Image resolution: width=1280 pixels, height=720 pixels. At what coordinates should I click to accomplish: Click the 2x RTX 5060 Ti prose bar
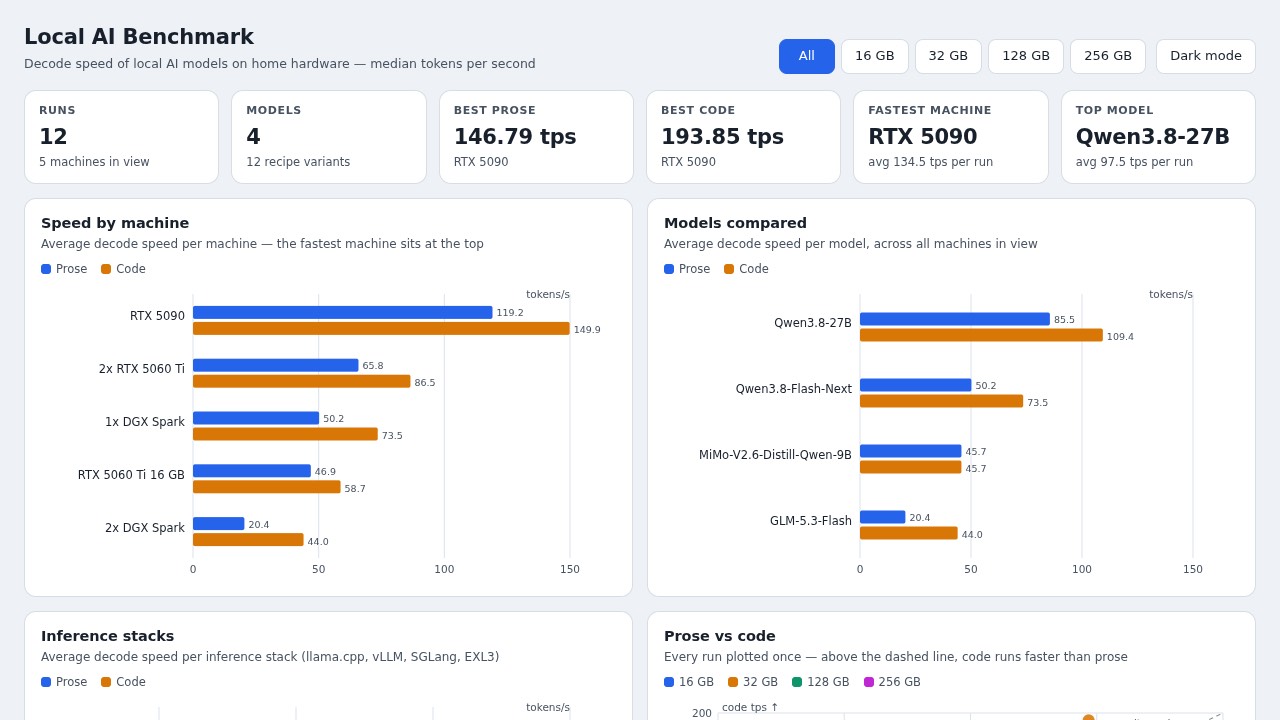point(276,366)
